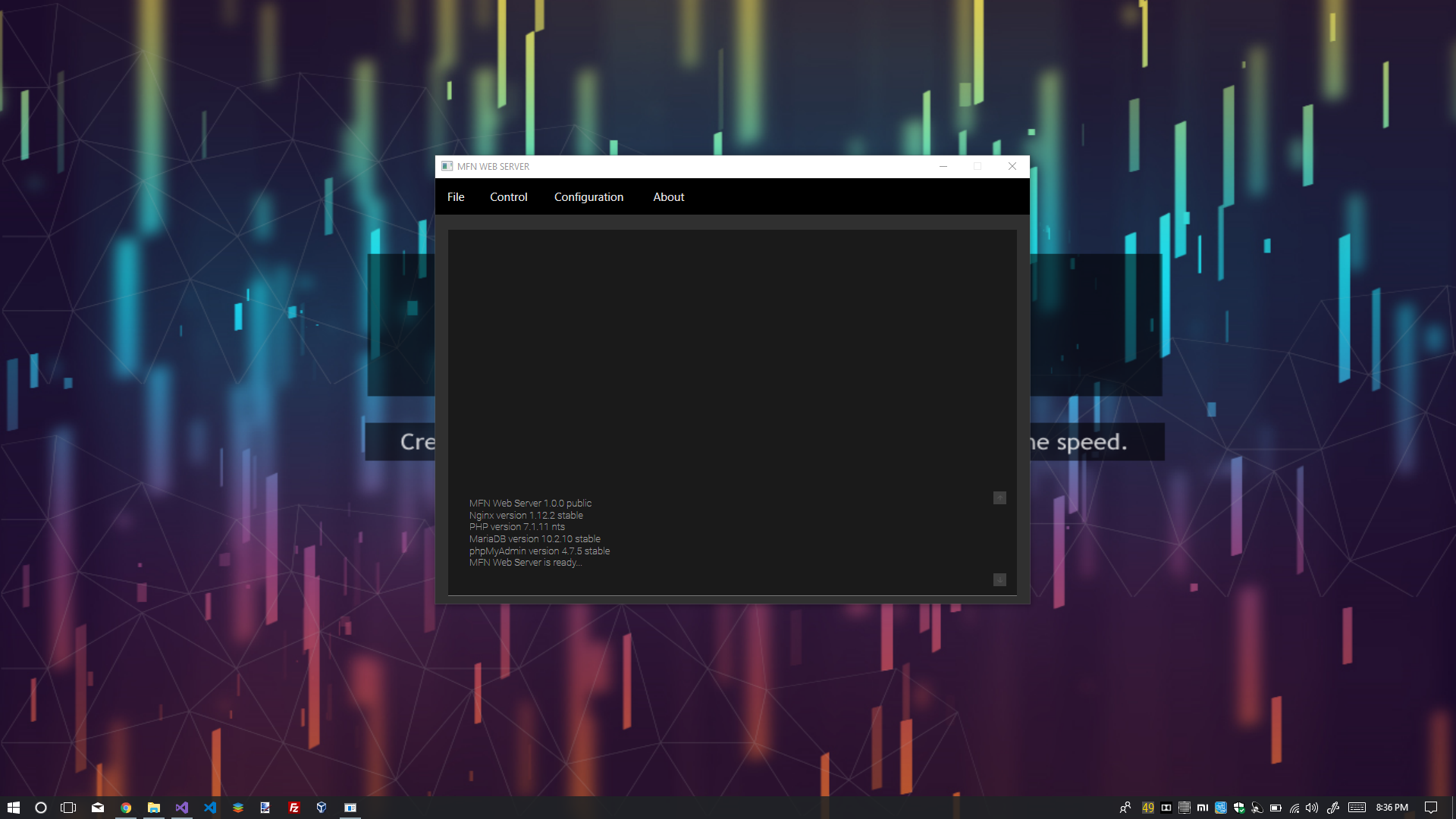
Task: Open the volume control in the tray
Action: (1312, 808)
